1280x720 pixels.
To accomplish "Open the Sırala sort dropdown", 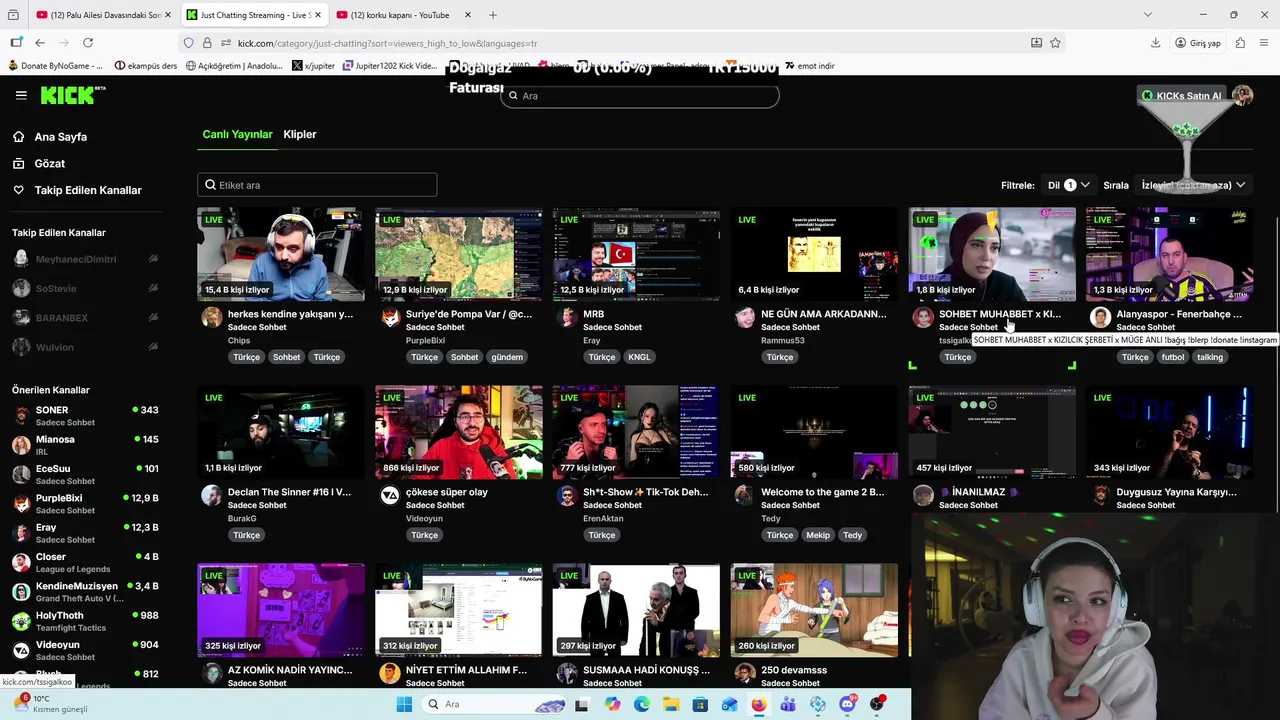I will coord(1194,185).
